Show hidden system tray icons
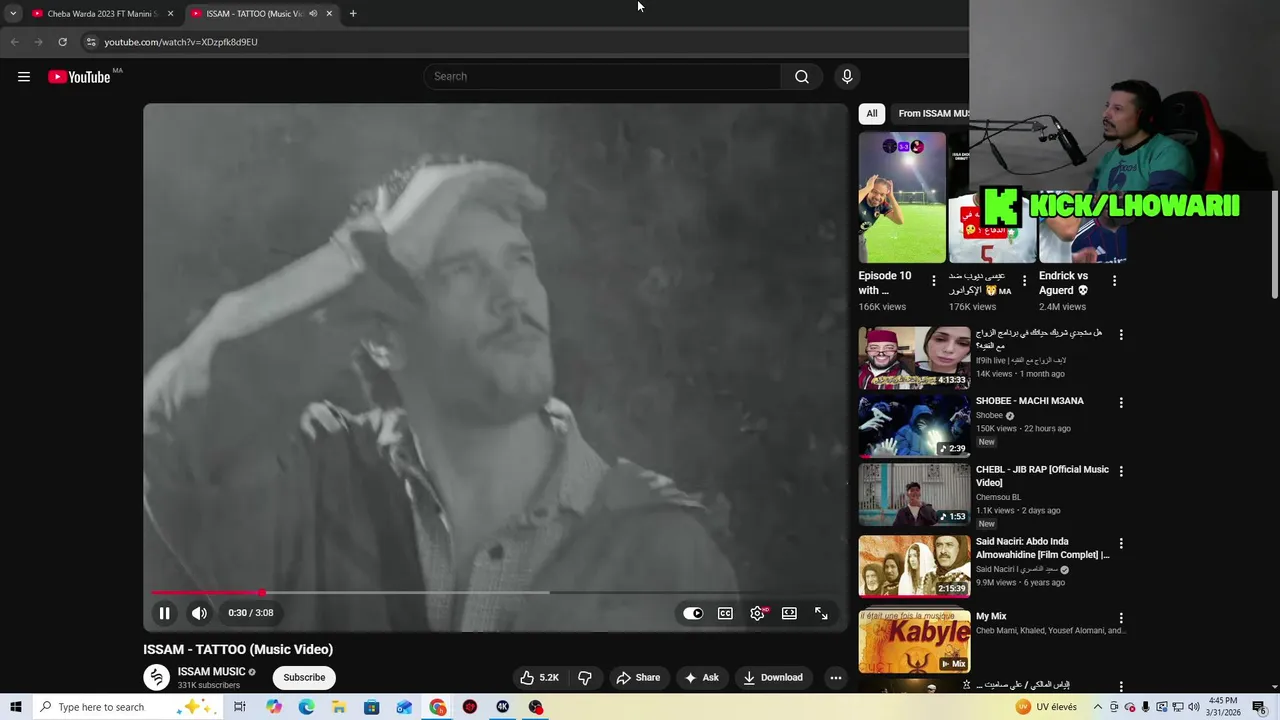The height and width of the screenshot is (720, 1280). (1097, 707)
